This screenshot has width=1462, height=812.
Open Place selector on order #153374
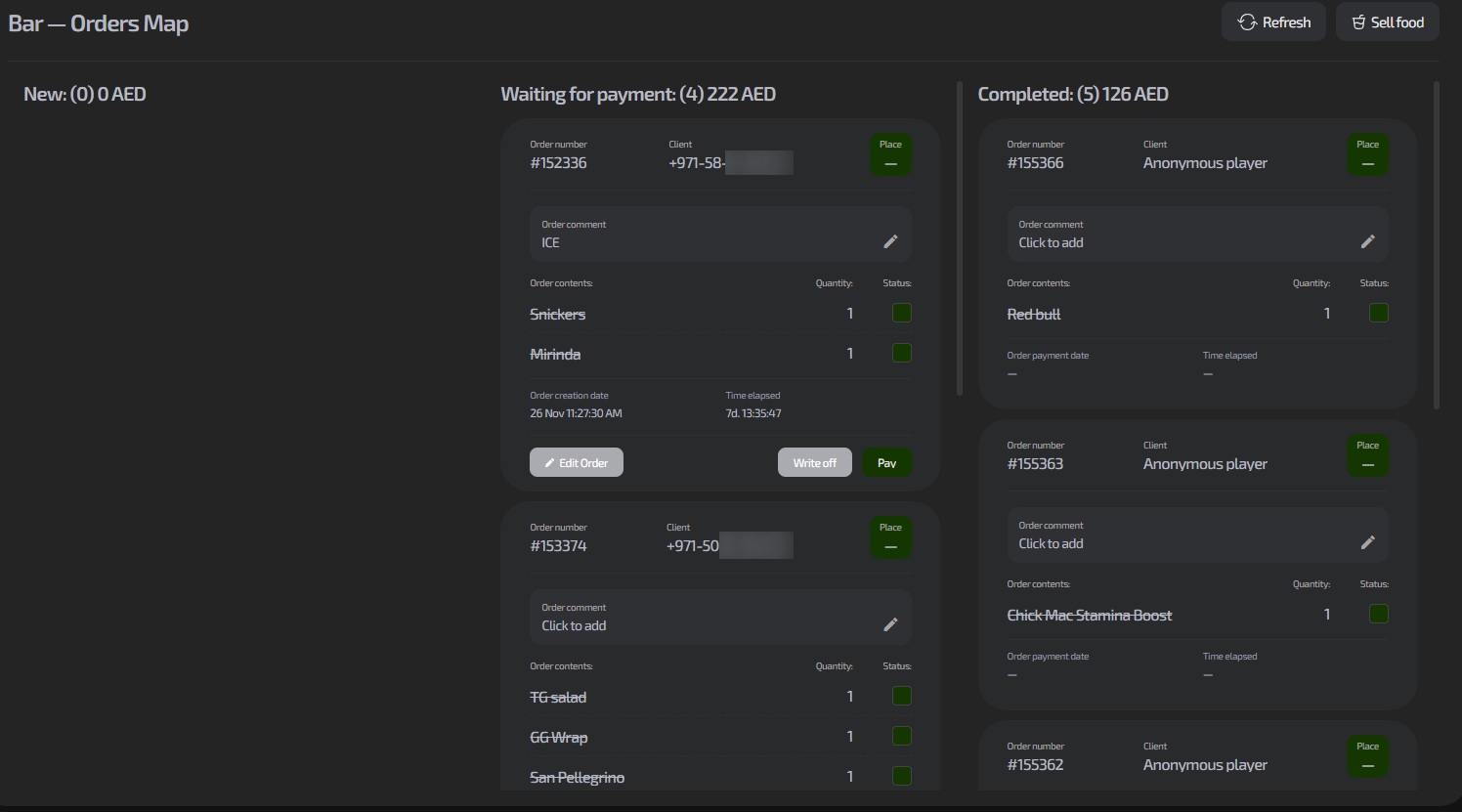click(x=890, y=538)
